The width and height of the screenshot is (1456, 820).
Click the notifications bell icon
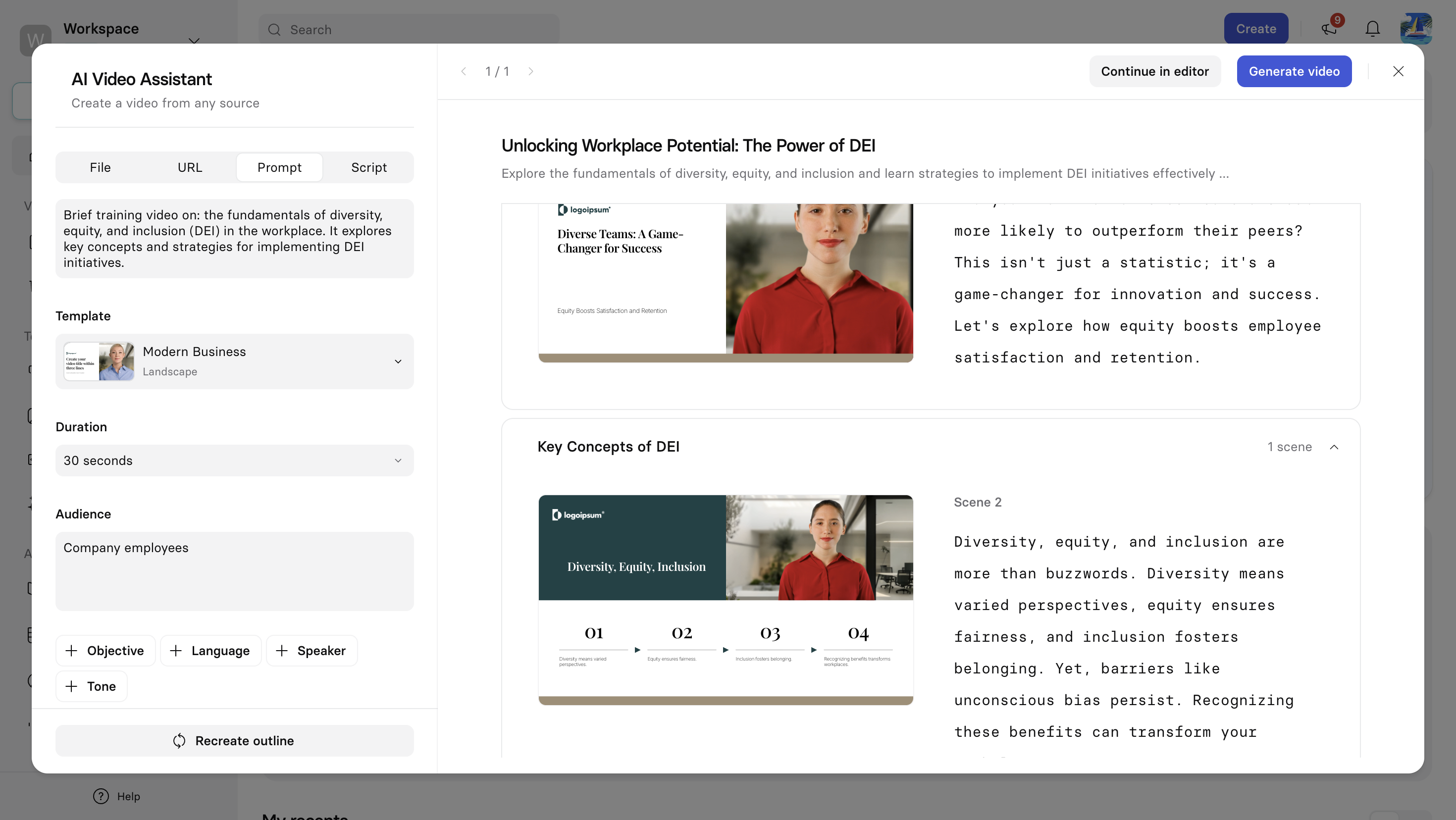1372,29
